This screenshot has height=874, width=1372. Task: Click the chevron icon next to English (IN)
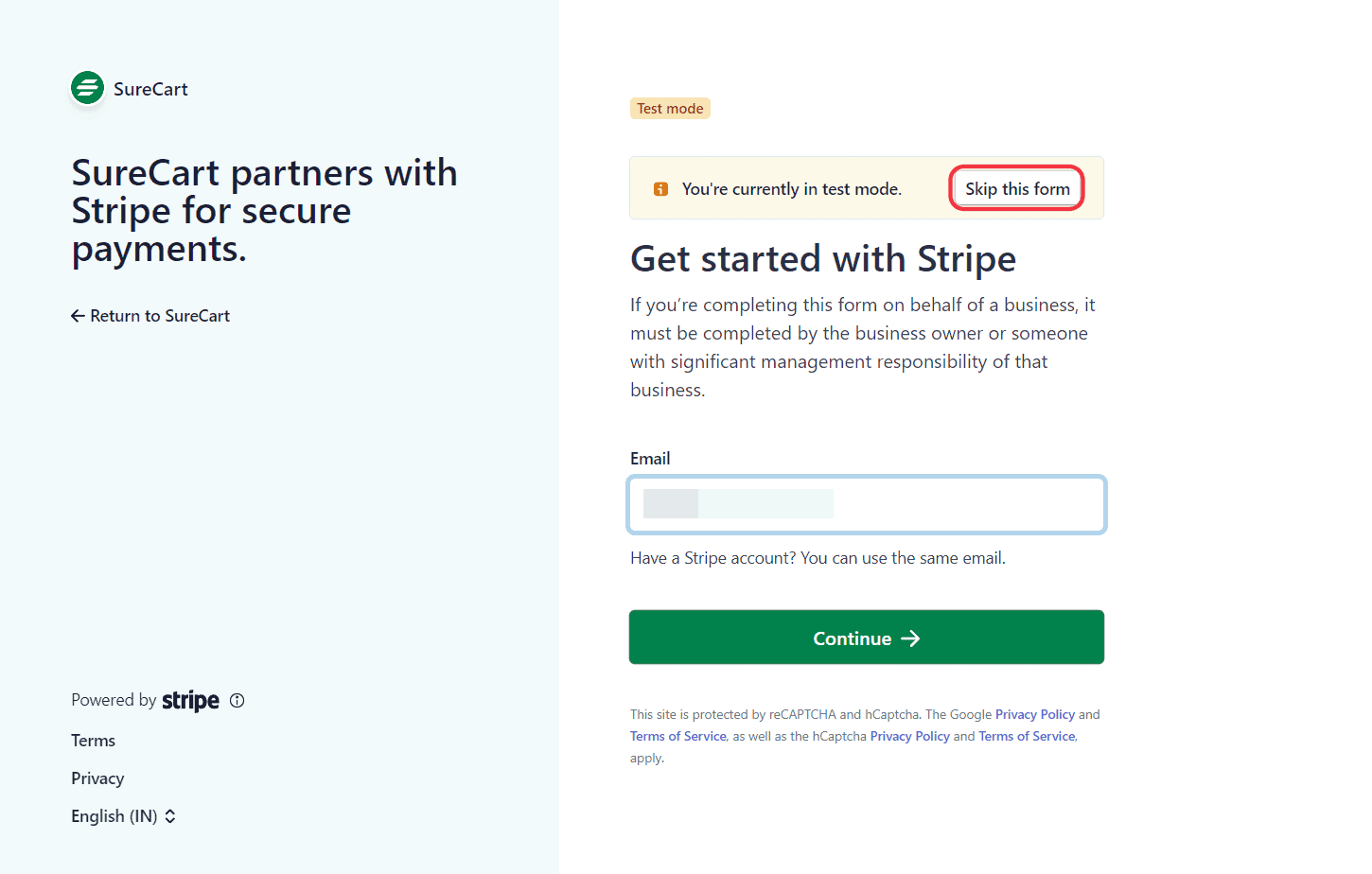point(169,815)
